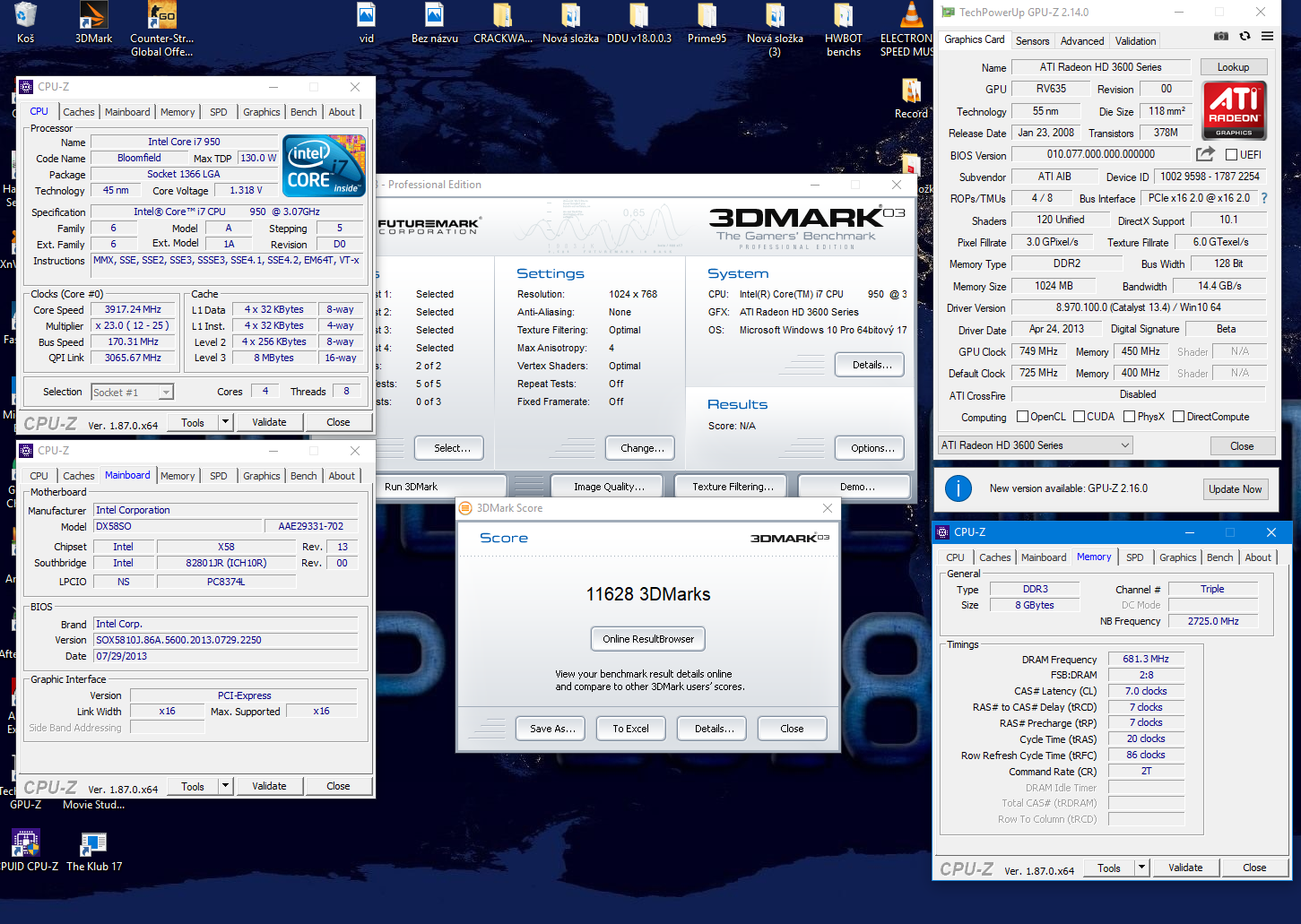Click the Update Now button

click(1235, 489)
